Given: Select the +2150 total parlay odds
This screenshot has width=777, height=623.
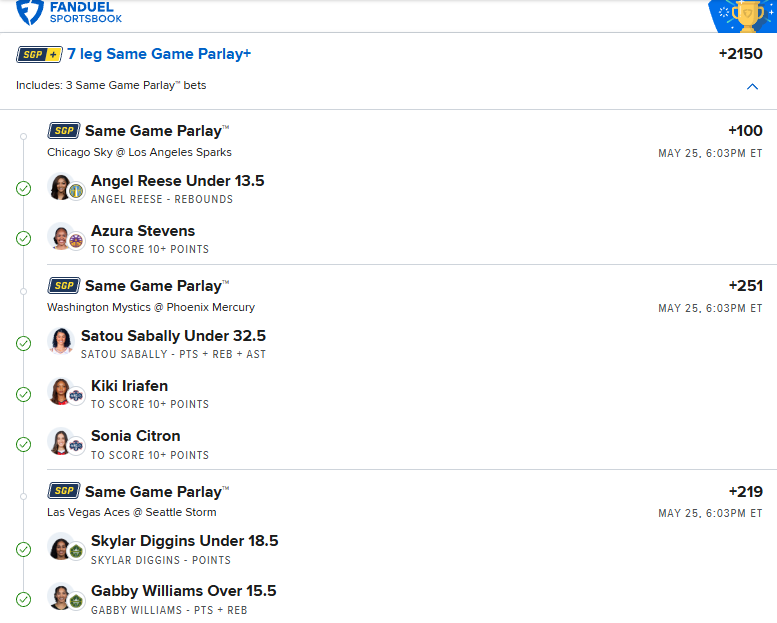Looking at the screenshot, I should point(740,54).
